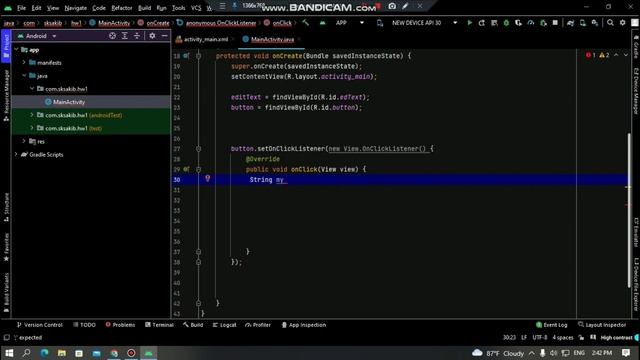Viewport: 640px width, 360px height.
Task: Click the editor vertical scrollbar thumb
Action: click(x=629, y=211)
